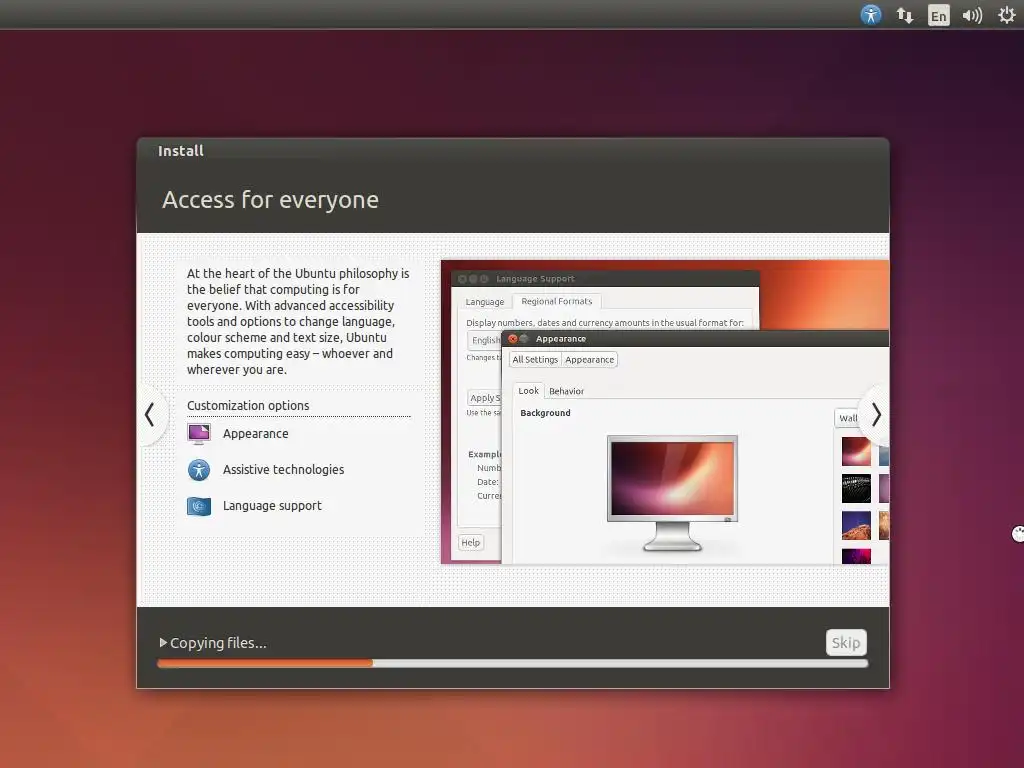Viewport: 1024px width, 768px height.
Task: Open the Behavior tab in Appearance
Action: [x=566, y=391]
